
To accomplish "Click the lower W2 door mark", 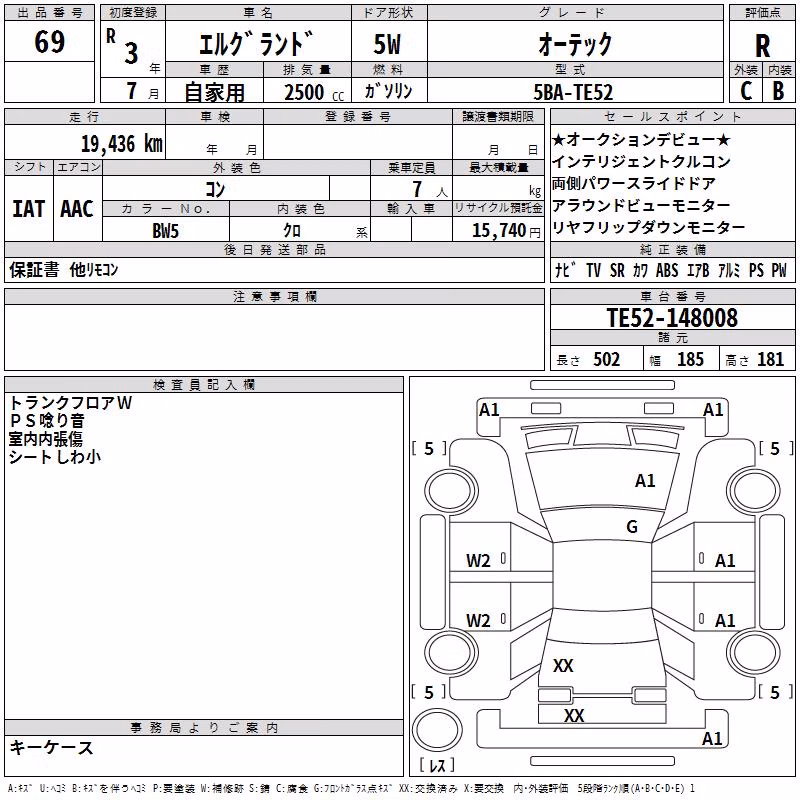I will coord(478,620).
